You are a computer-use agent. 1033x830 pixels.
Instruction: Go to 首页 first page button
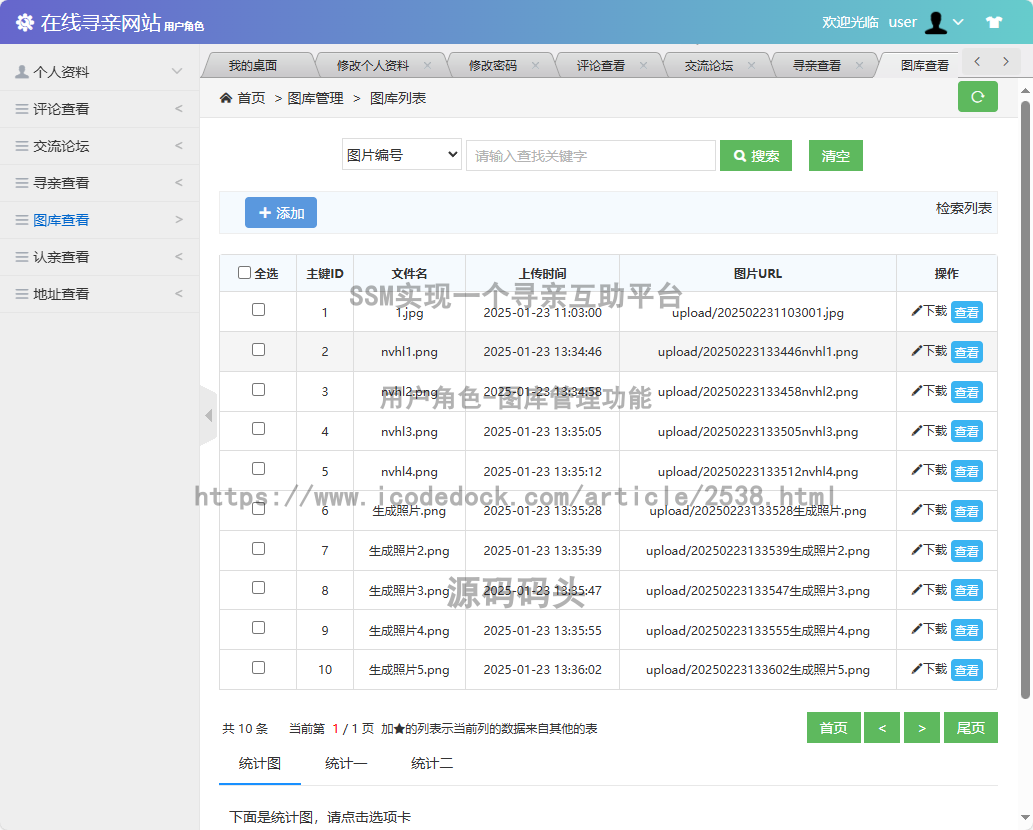(833, 727)
